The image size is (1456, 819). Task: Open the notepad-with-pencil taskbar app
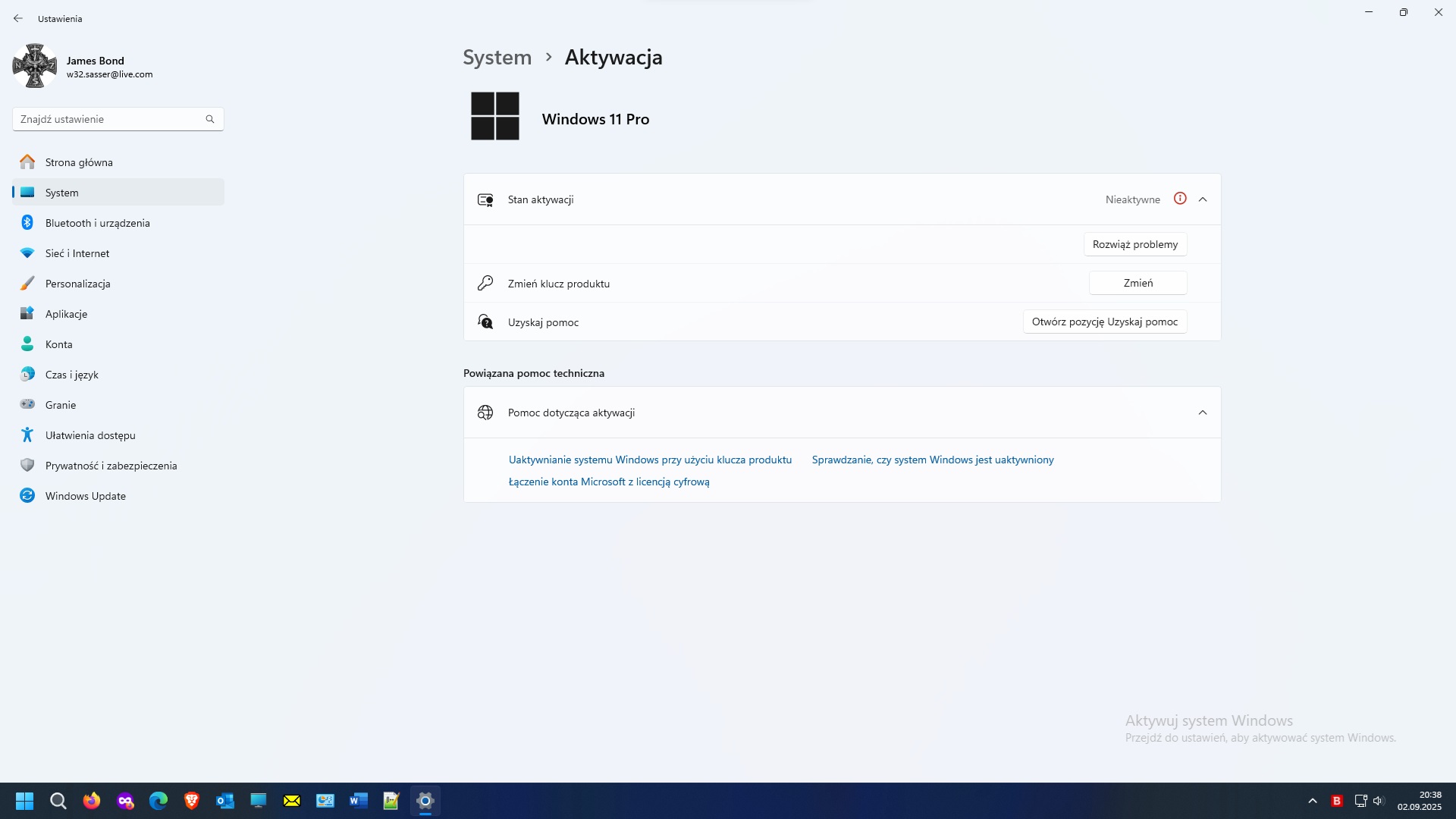click(x=392, y=801)
